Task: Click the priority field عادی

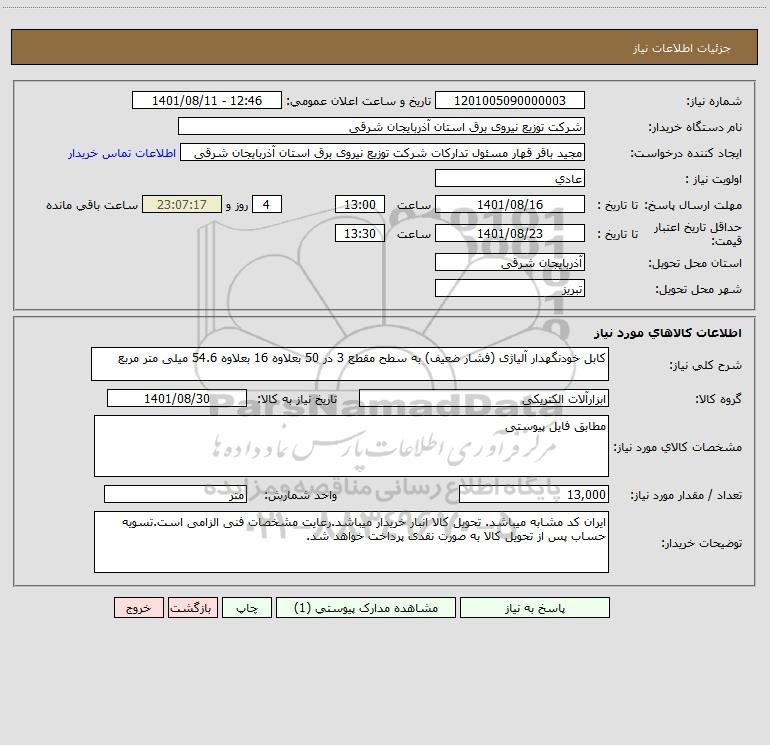Action: (510, 178)
